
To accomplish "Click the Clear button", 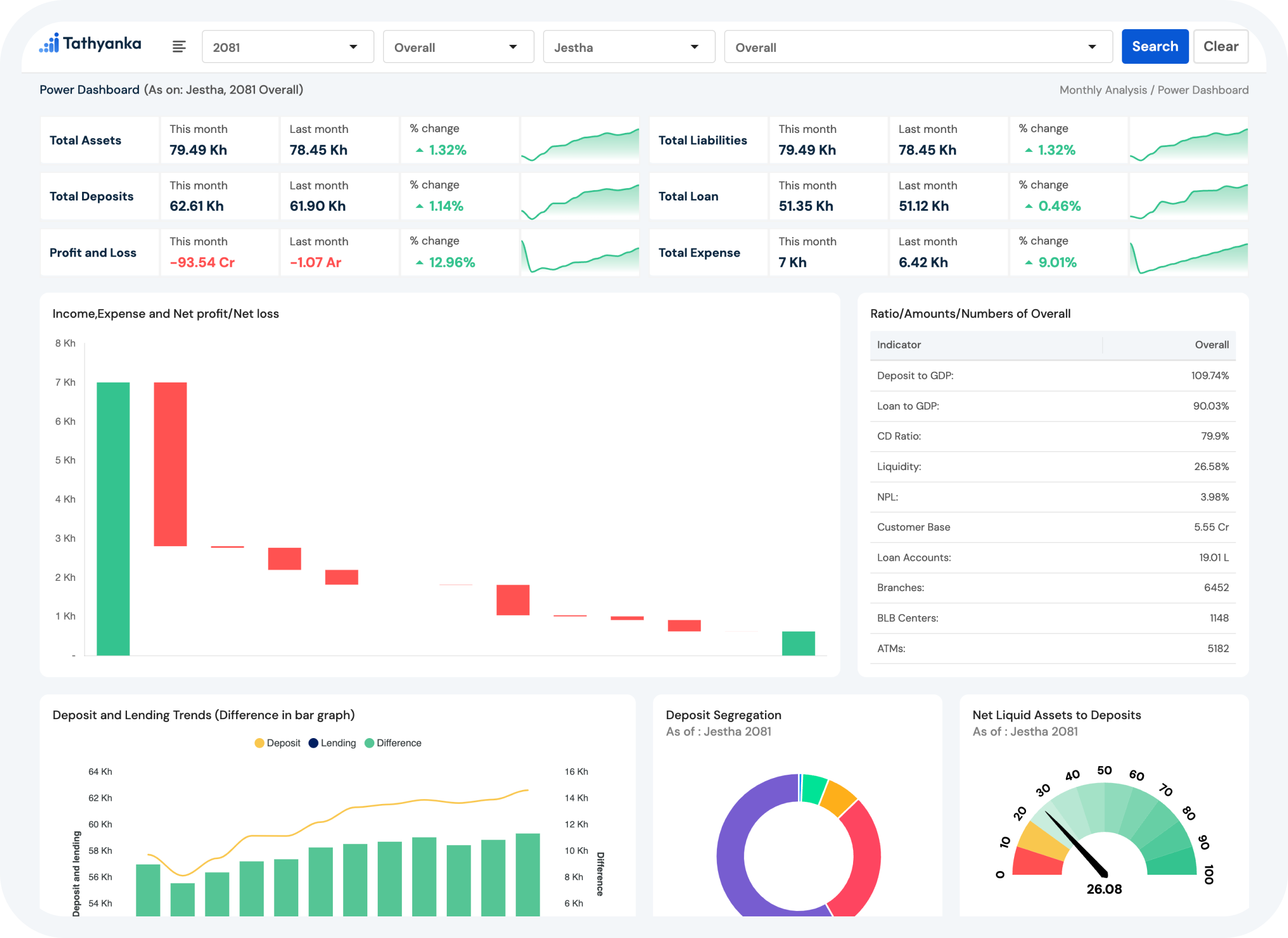I will pos(1220,46).
